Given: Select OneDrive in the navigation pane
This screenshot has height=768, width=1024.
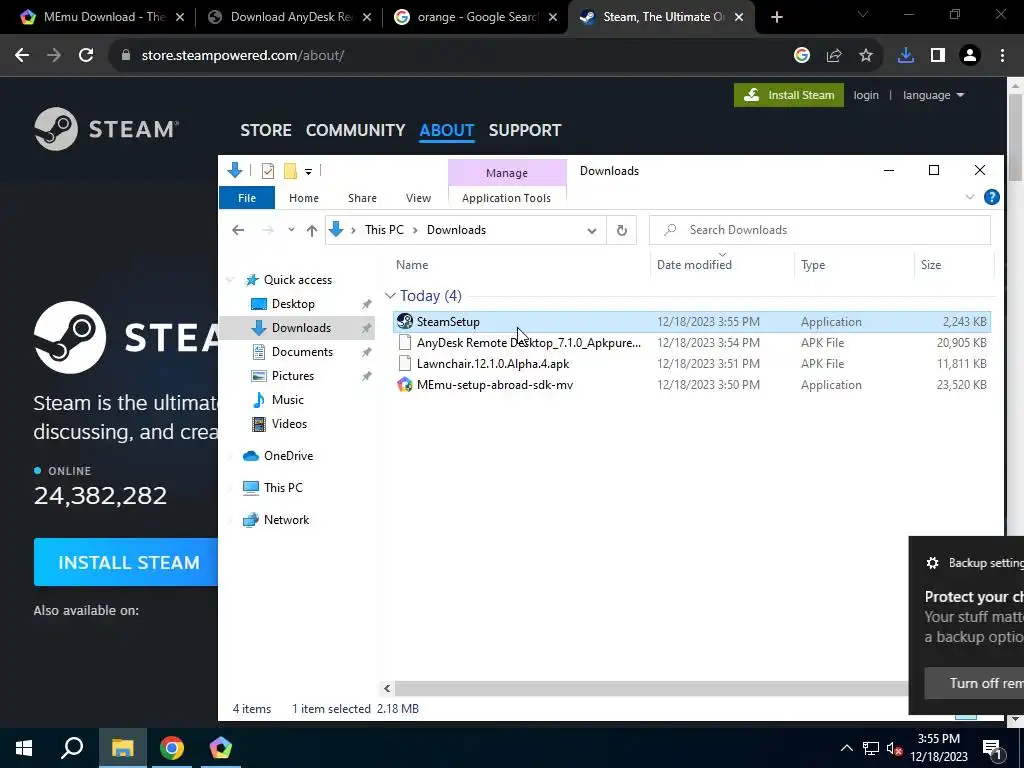Looking at the screenshot, I should pyautogui.click(x=288, y=456).
